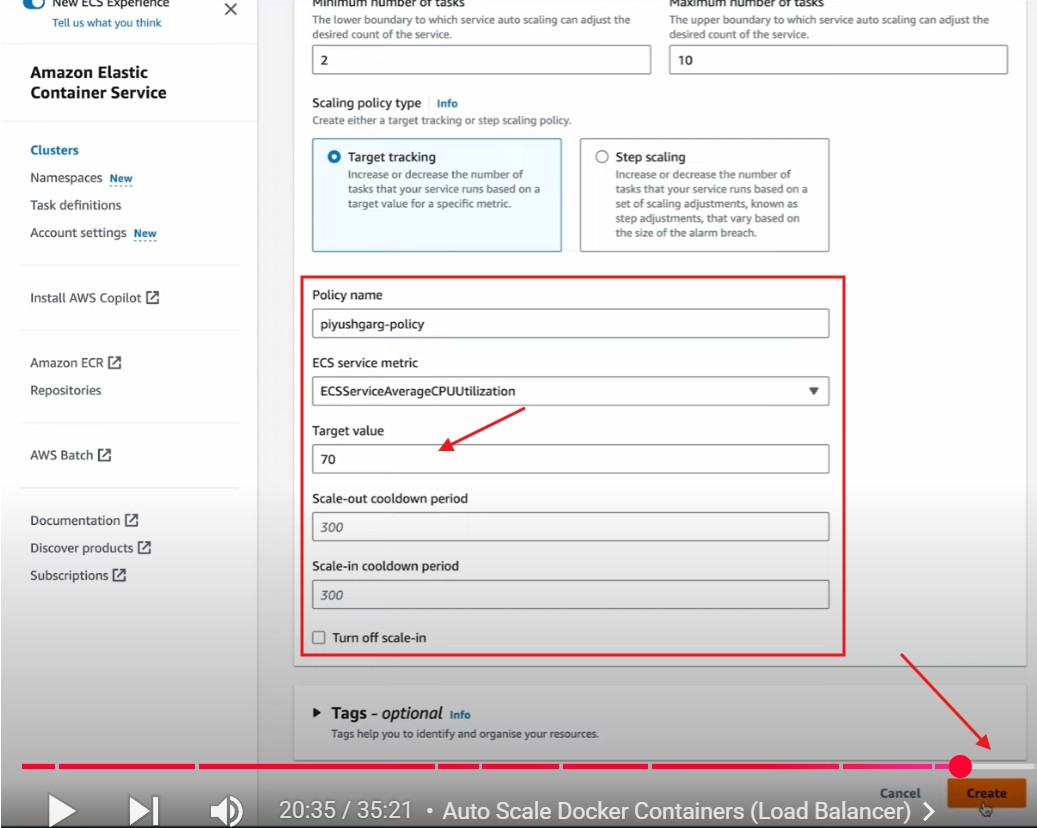
Task: Click the Cancel button
Action: (x=900, y=793)
